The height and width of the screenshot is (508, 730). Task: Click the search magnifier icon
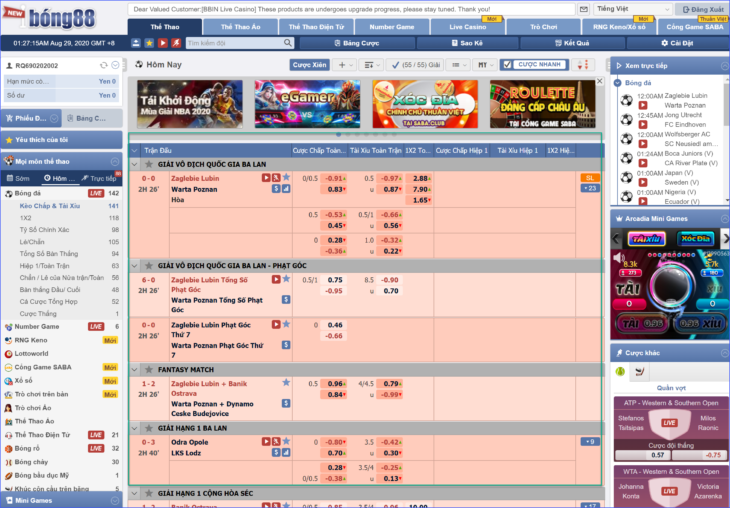click(288, 43)
